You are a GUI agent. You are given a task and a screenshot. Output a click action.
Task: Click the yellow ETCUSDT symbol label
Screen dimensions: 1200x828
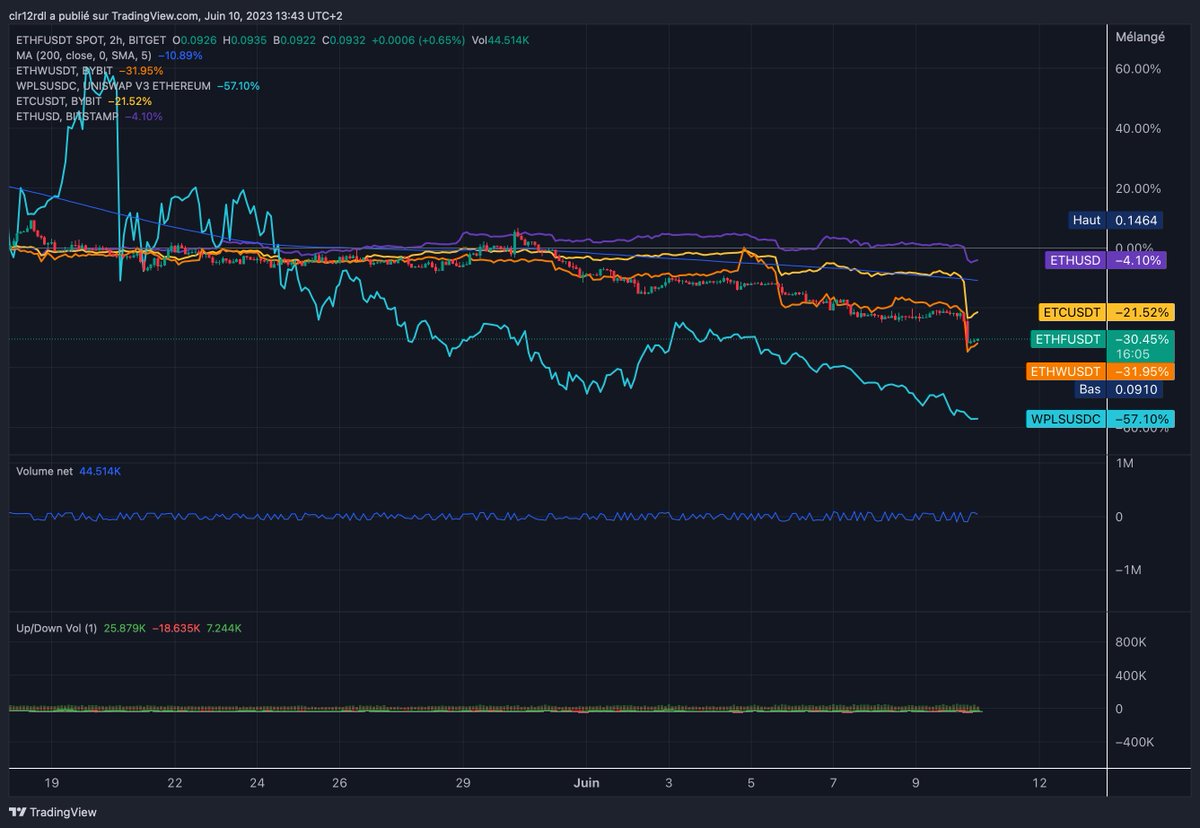click(x=1073, y=312)
